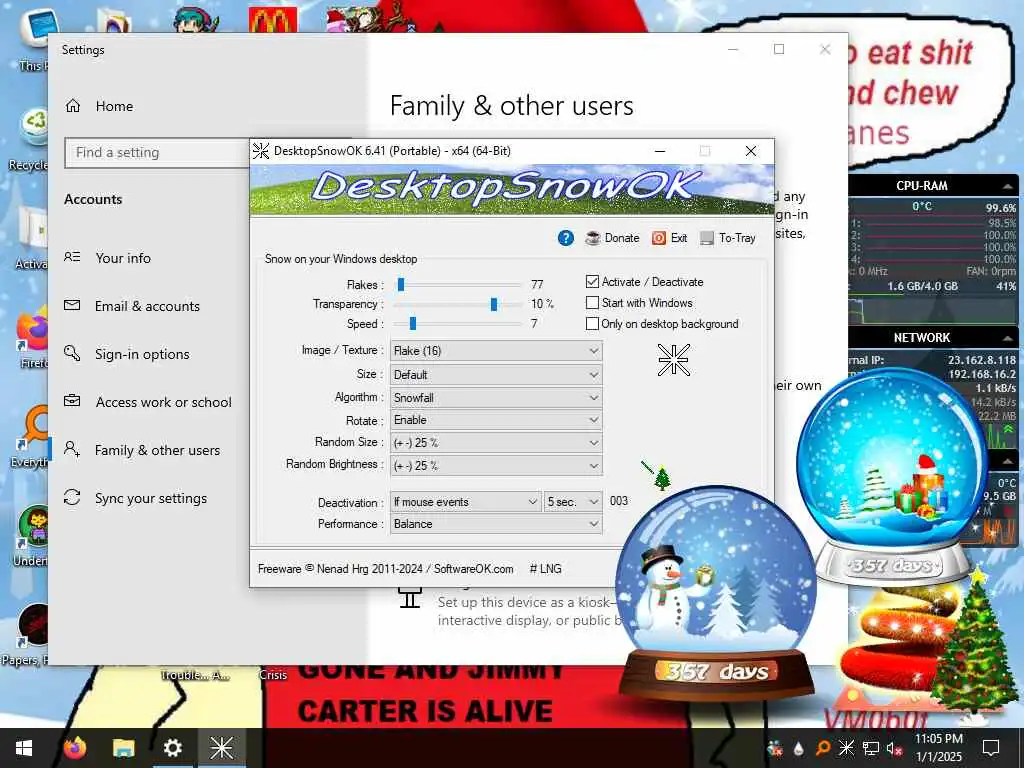Click the Family & other users person-plus icon
Viewport: 1024px width, 768px height.
[x=72, y=449]
